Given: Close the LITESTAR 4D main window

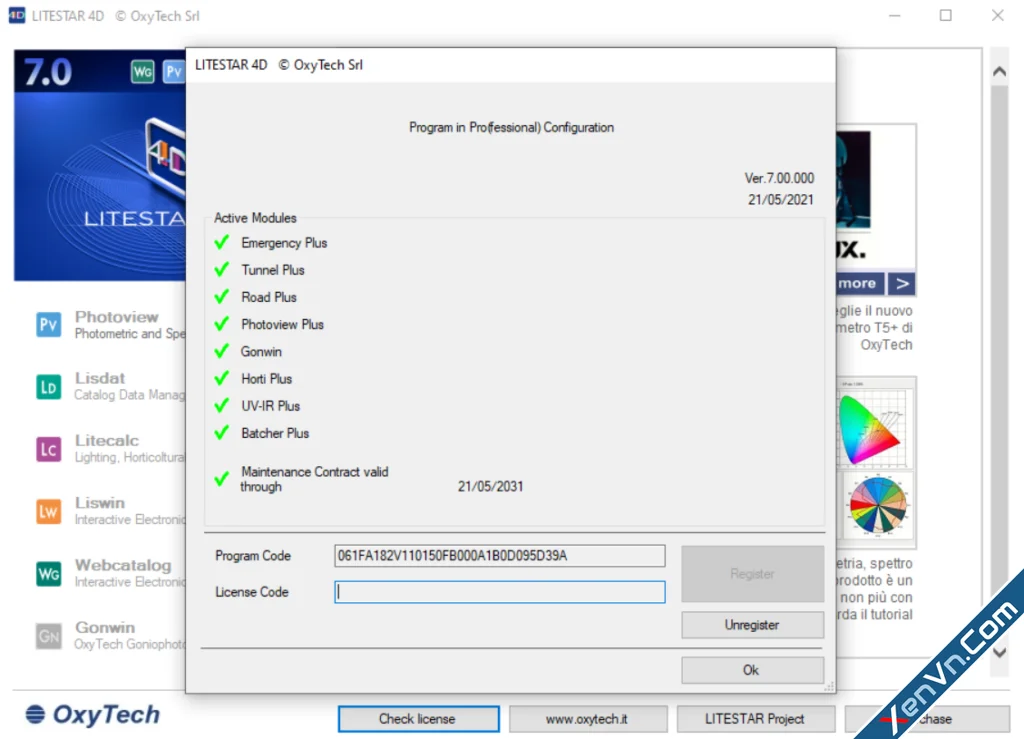Looking at the screenshot, I should coord(997,15).
